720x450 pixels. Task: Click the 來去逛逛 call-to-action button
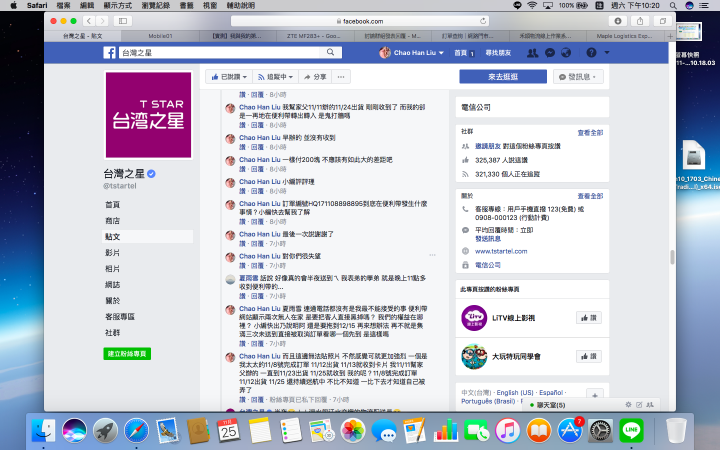pyautogui.click(x=503, y=77)
